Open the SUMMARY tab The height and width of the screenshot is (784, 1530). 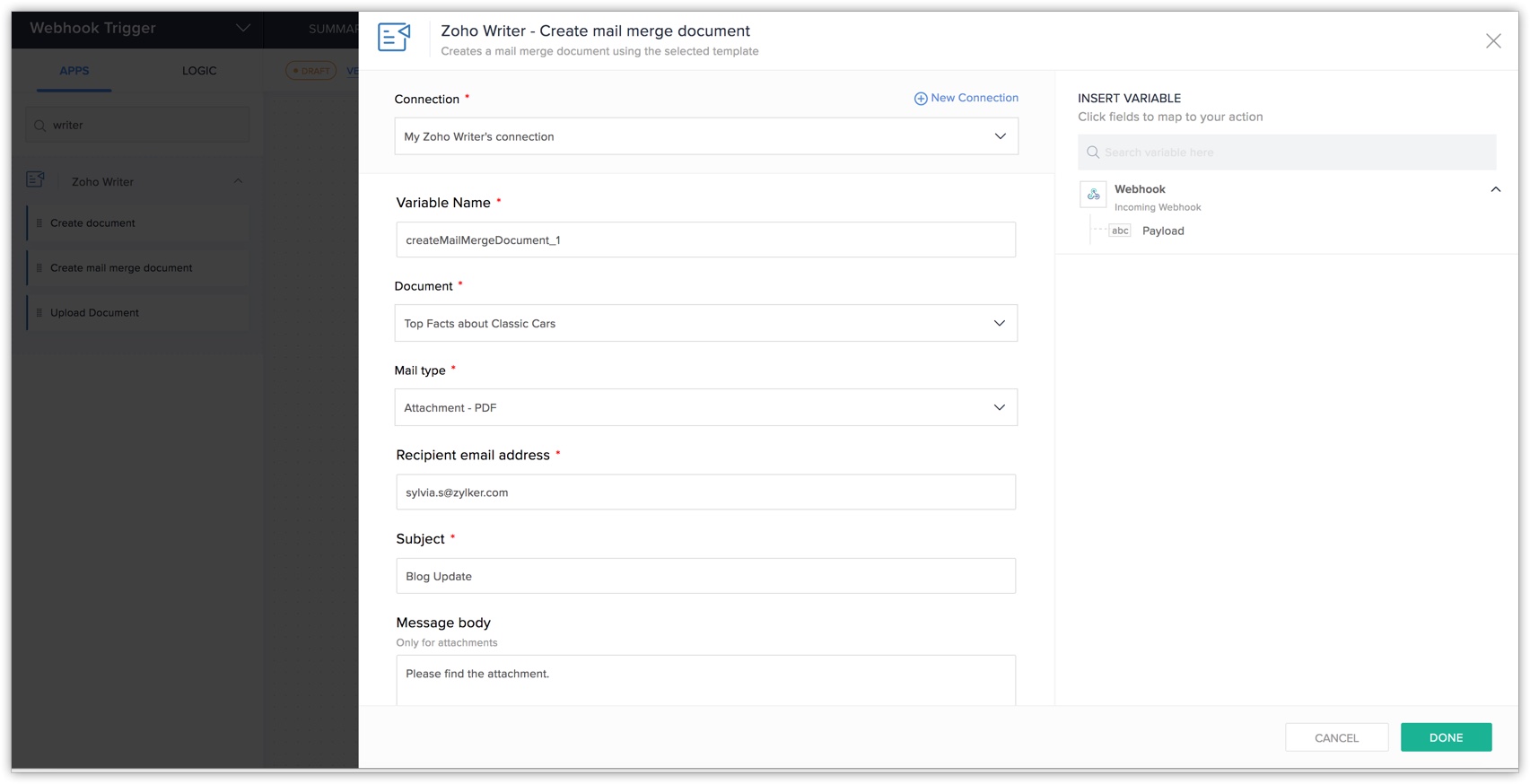pyautogui.click(x=333, y=29)
